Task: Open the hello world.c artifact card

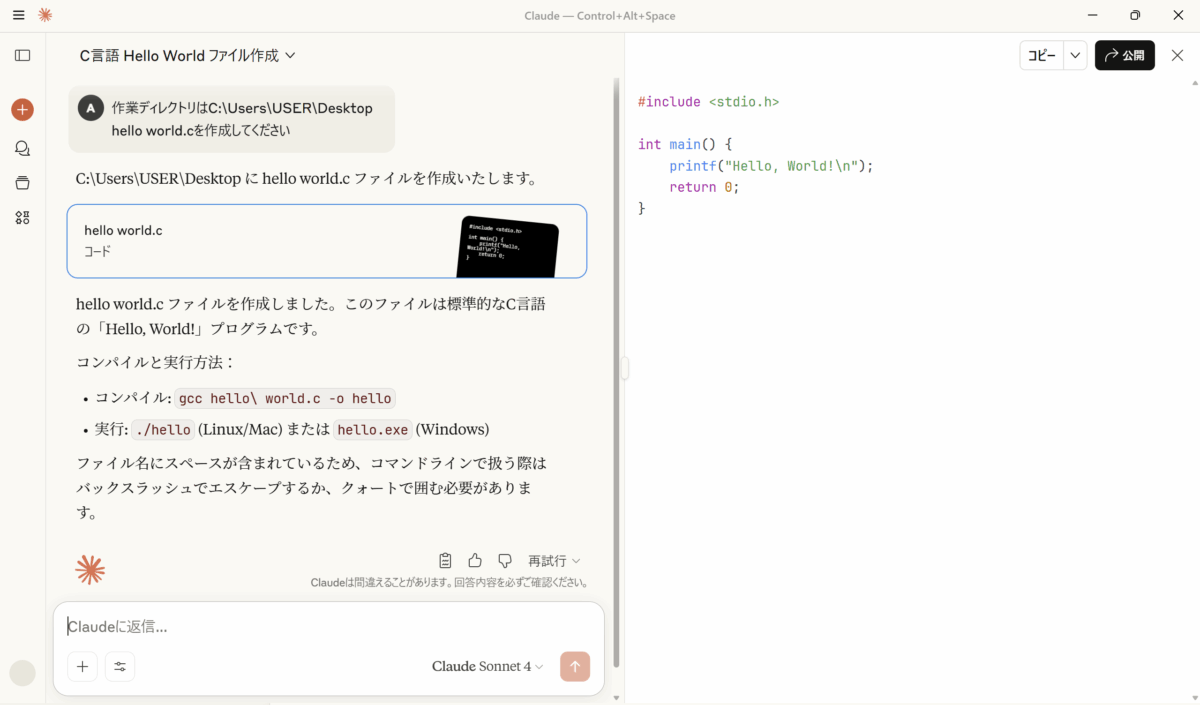Action: [x=327, y=241]
